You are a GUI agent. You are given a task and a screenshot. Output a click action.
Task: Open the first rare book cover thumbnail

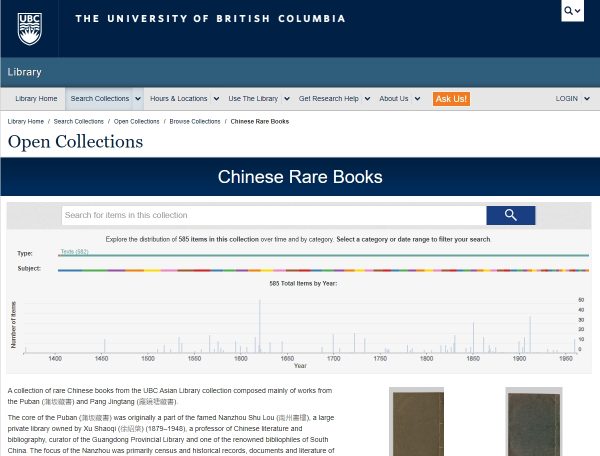(416, 422)
